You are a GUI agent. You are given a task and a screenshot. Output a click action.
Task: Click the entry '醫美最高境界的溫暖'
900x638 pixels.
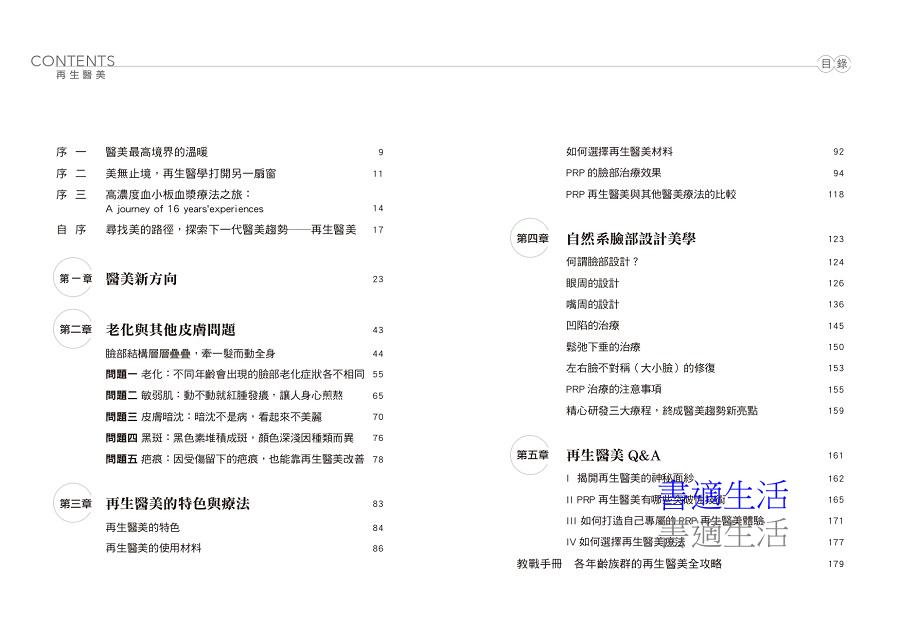click(157, 152)
